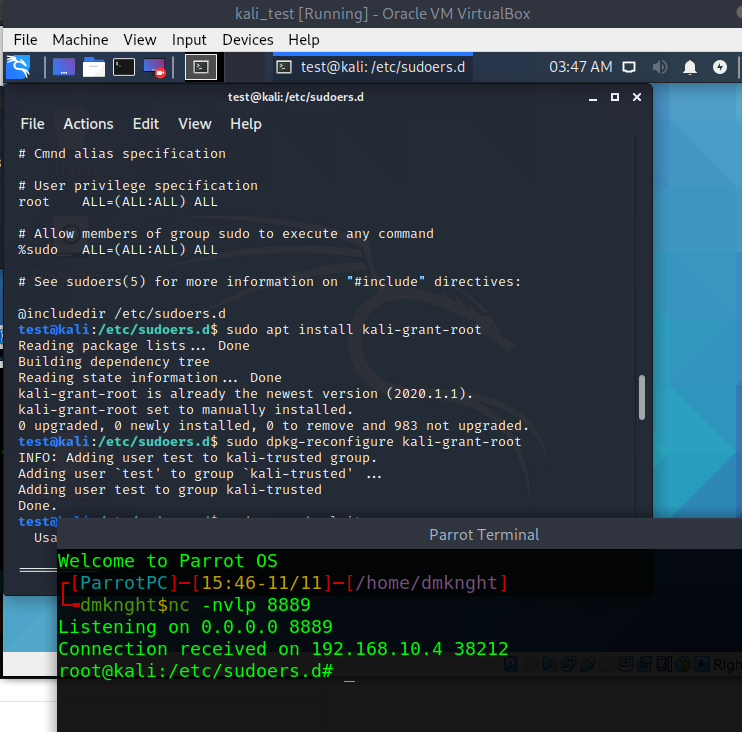
Task: Click the USB indicator in the VirtualBox status bar
Action: pyautogui.click(x=587, y=664)
